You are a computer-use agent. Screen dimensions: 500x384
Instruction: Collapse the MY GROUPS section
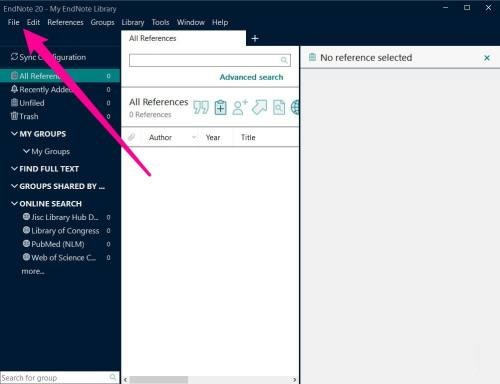coord(14,134)
